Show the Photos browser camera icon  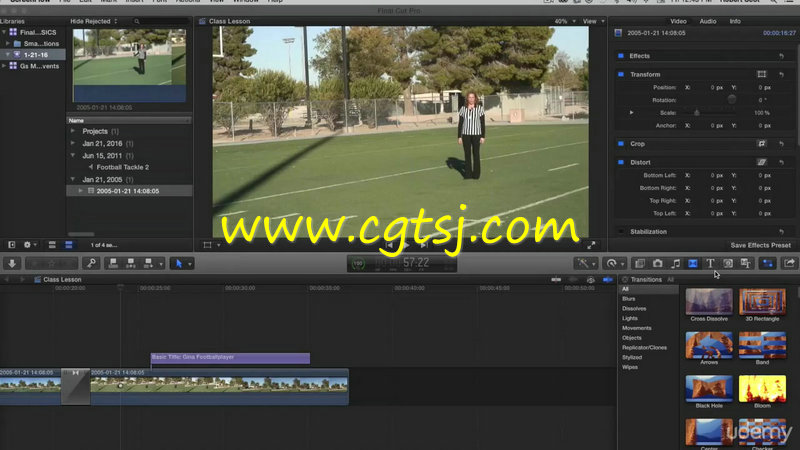point(657,263)
